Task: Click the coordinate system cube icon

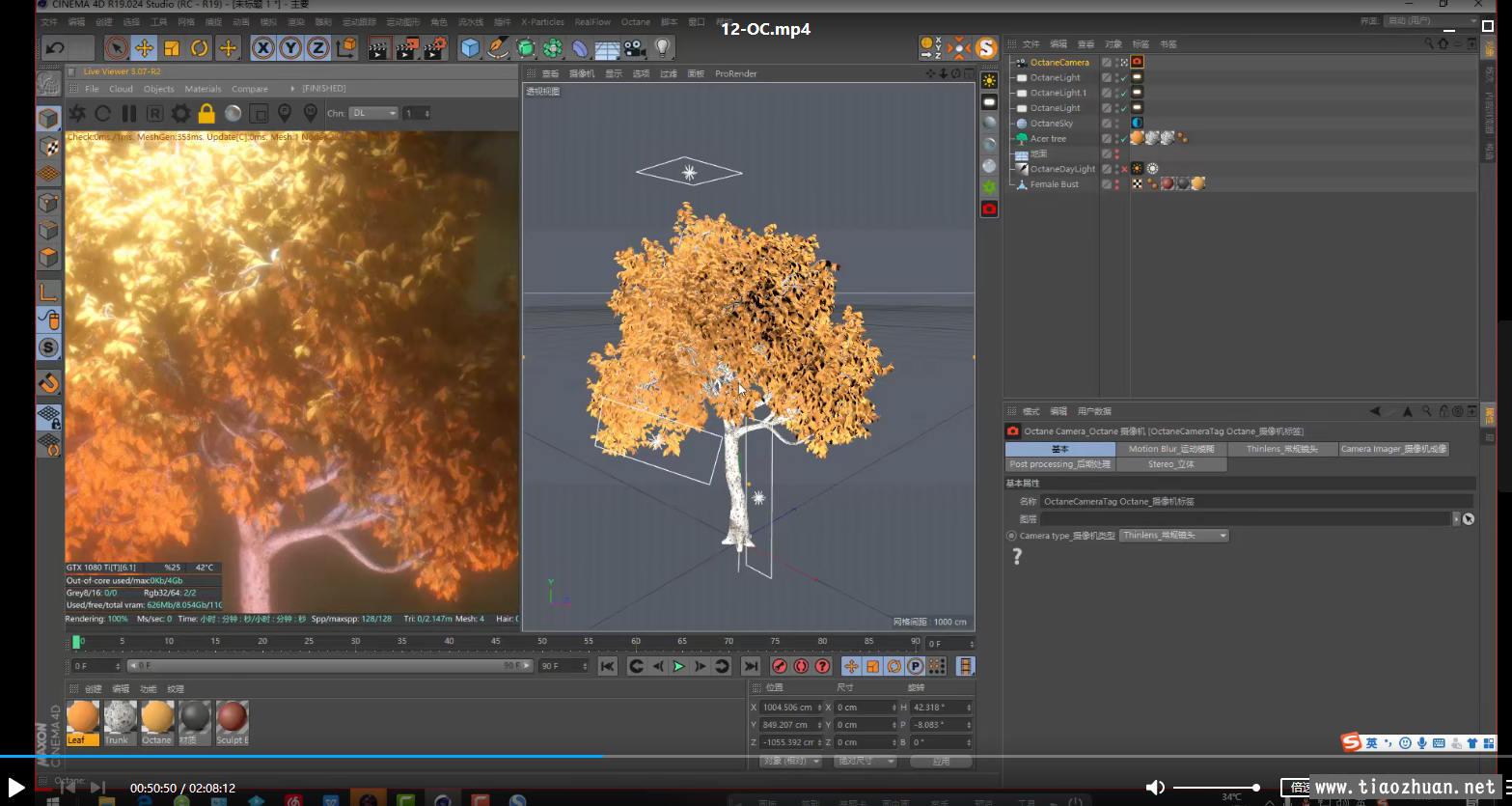Action: pyautogui.click(x=346, y=47)
